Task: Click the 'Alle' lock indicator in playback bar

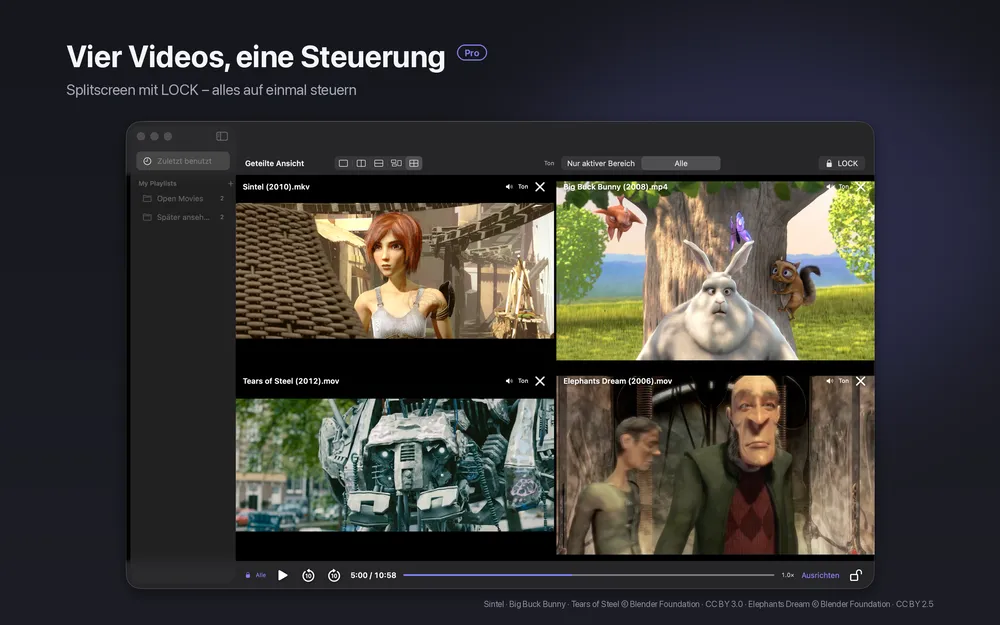Action: coord(256,575)
